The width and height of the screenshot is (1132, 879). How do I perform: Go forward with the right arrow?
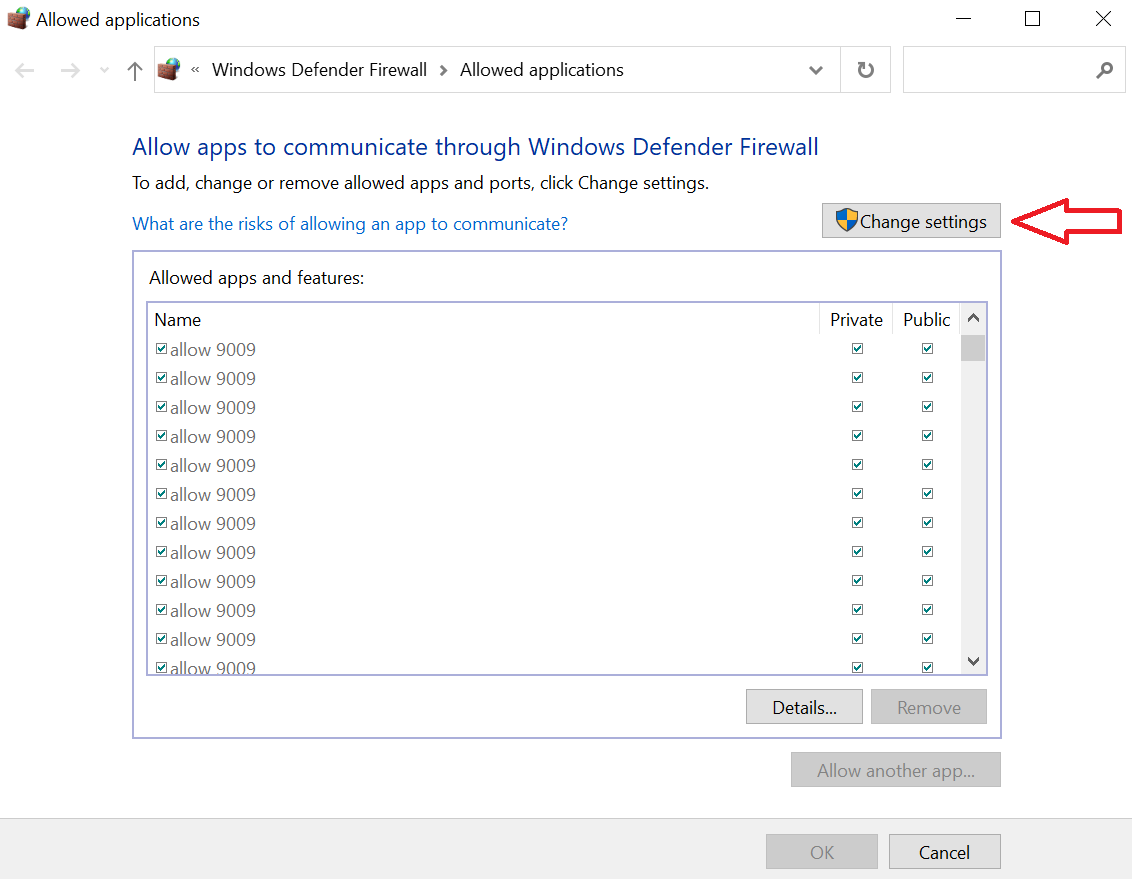click(x=70, y=70)
